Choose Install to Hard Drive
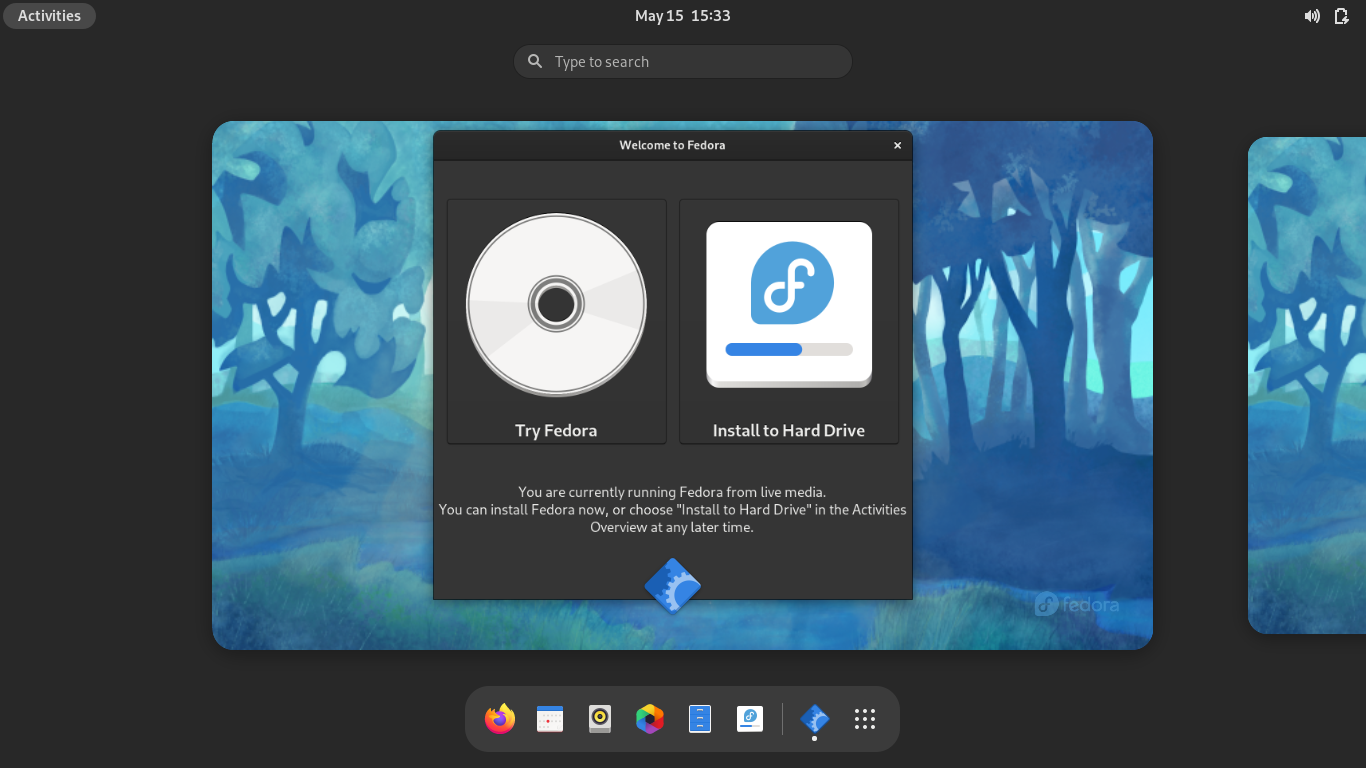 tap(789, 321)
